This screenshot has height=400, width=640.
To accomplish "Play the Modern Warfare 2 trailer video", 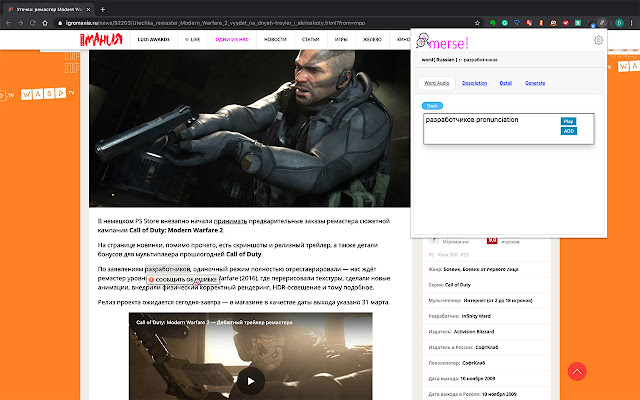I will coord(251,381).
